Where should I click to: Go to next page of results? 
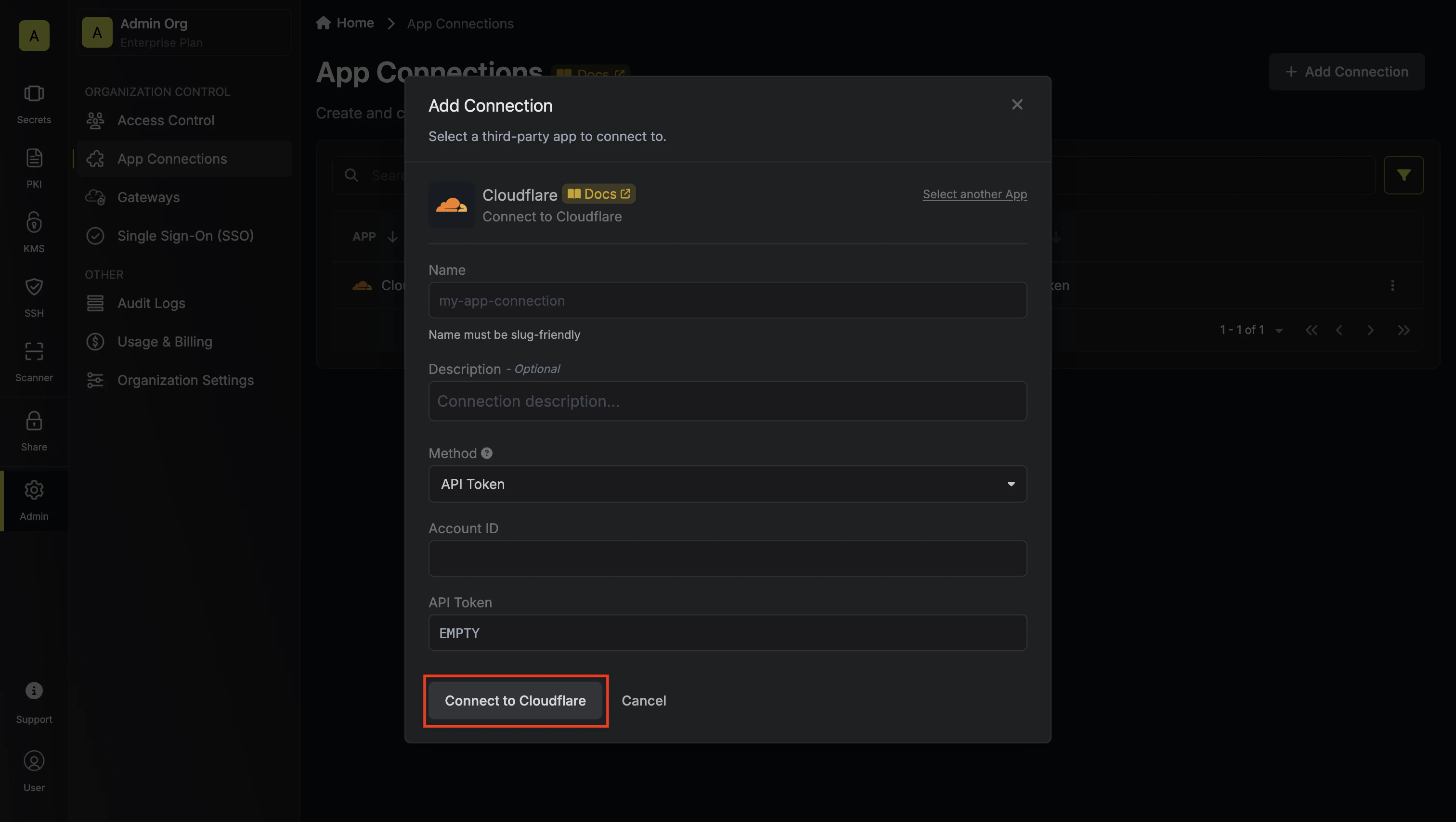pos(1370,331)
